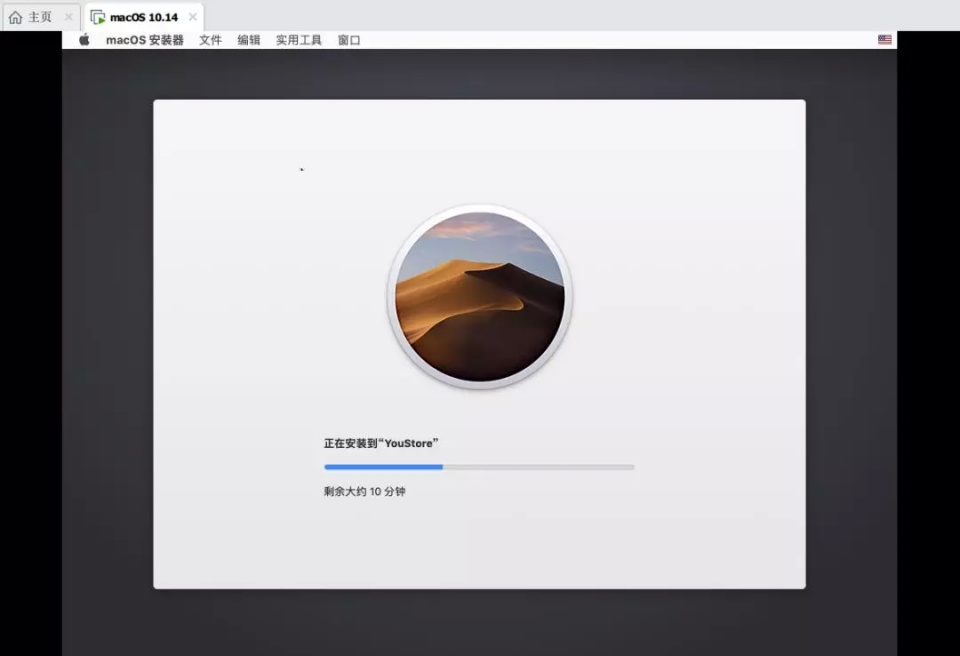Open the 实用工具 menu

(x=298, y=40)
